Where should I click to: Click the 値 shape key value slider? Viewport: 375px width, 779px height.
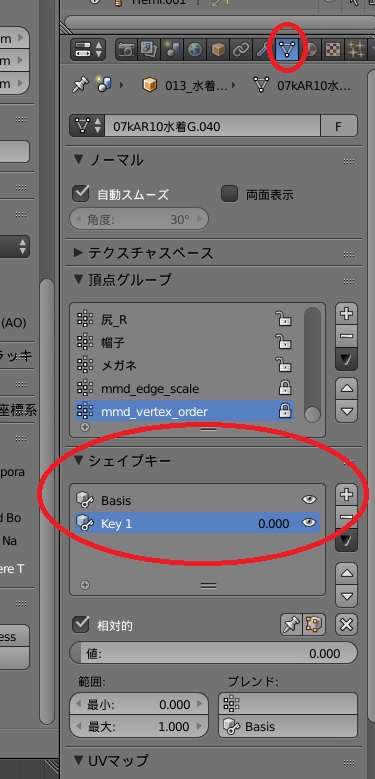click(214, 653)
